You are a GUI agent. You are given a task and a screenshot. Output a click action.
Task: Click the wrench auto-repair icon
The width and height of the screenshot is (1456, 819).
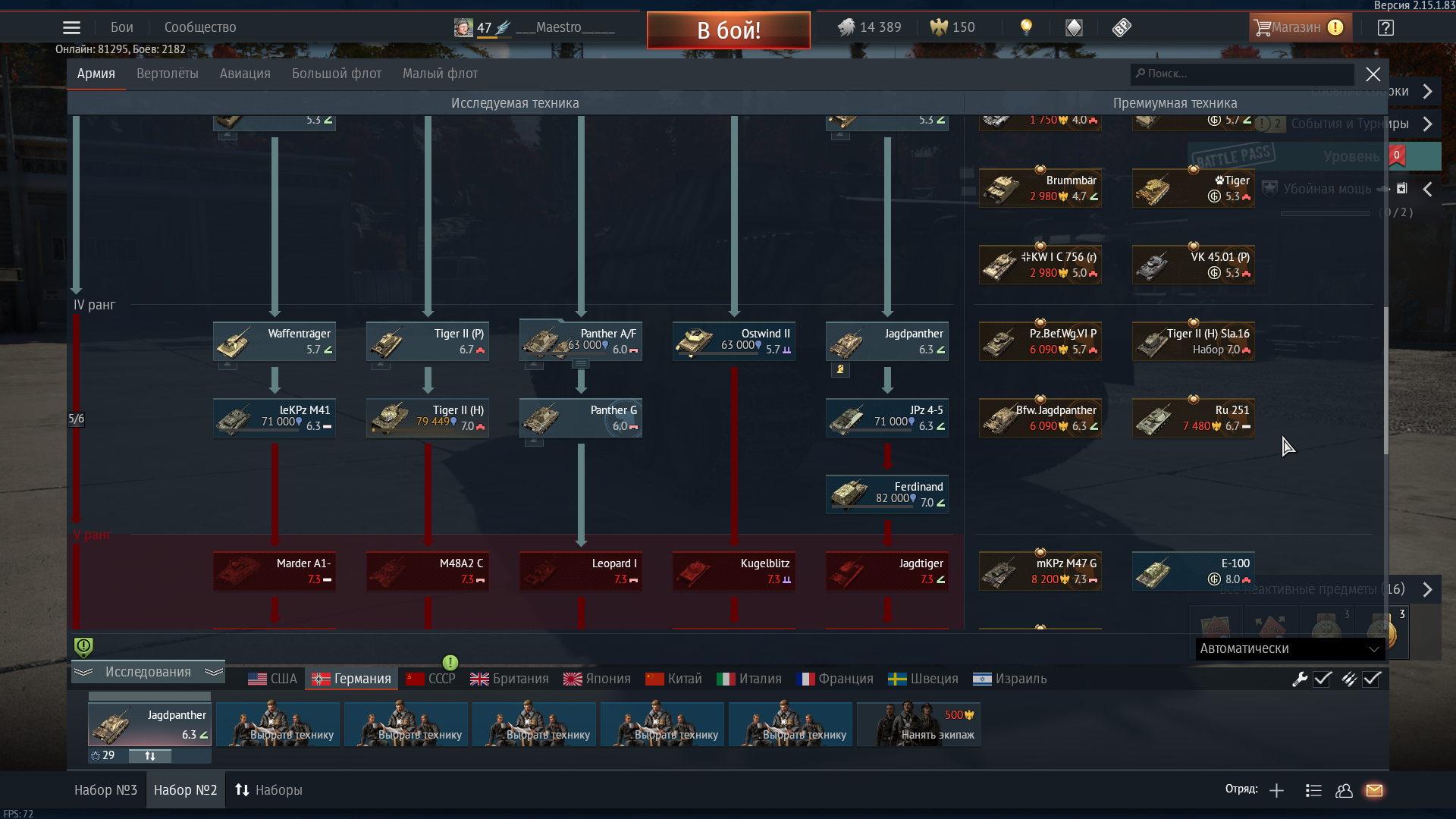pyautogui.click(x=1300, y=679)
